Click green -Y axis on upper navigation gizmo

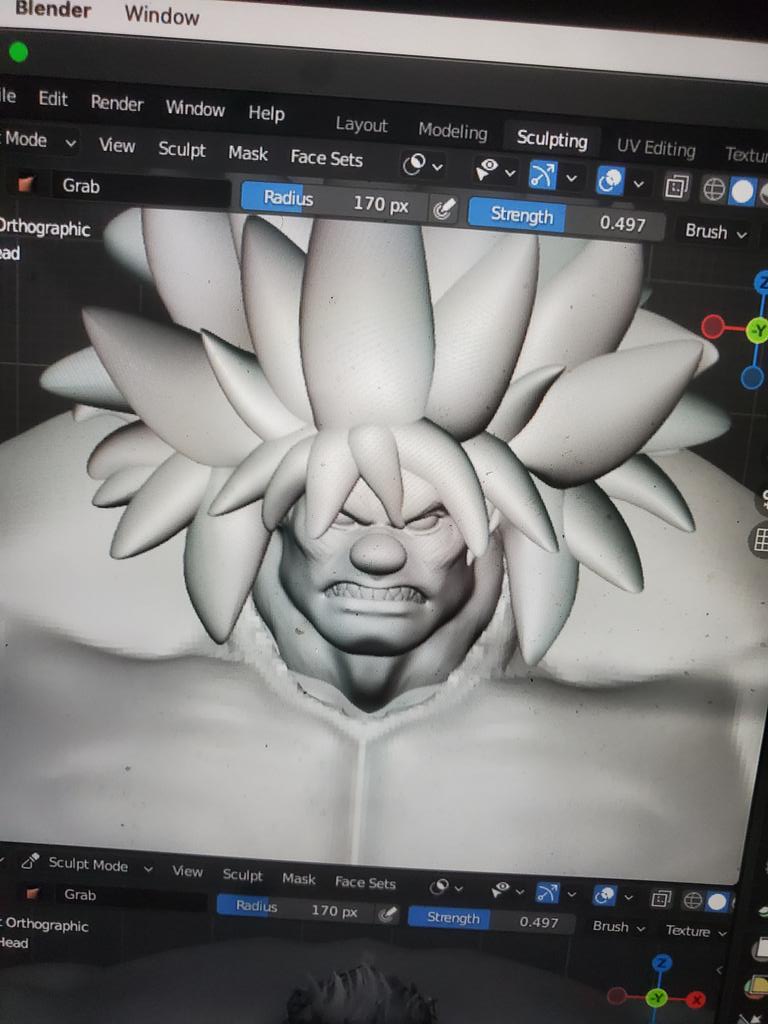tap(757, 330)
